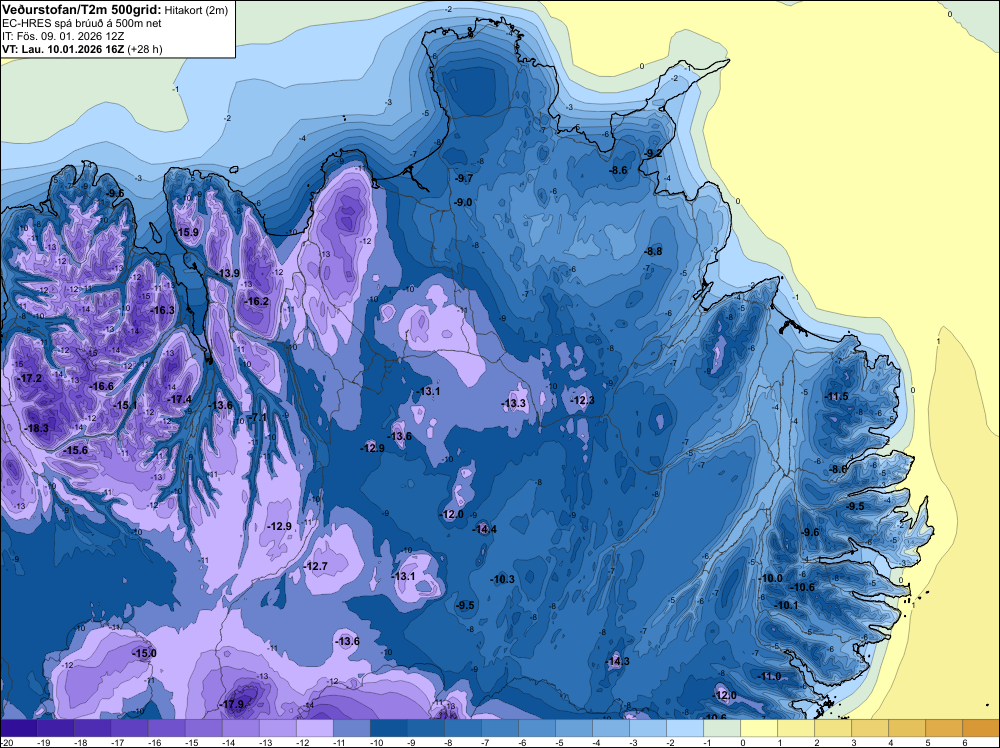Click the legend swatch between -20 and -19
Screen dimensions: 1000x748
pos(18,728)
